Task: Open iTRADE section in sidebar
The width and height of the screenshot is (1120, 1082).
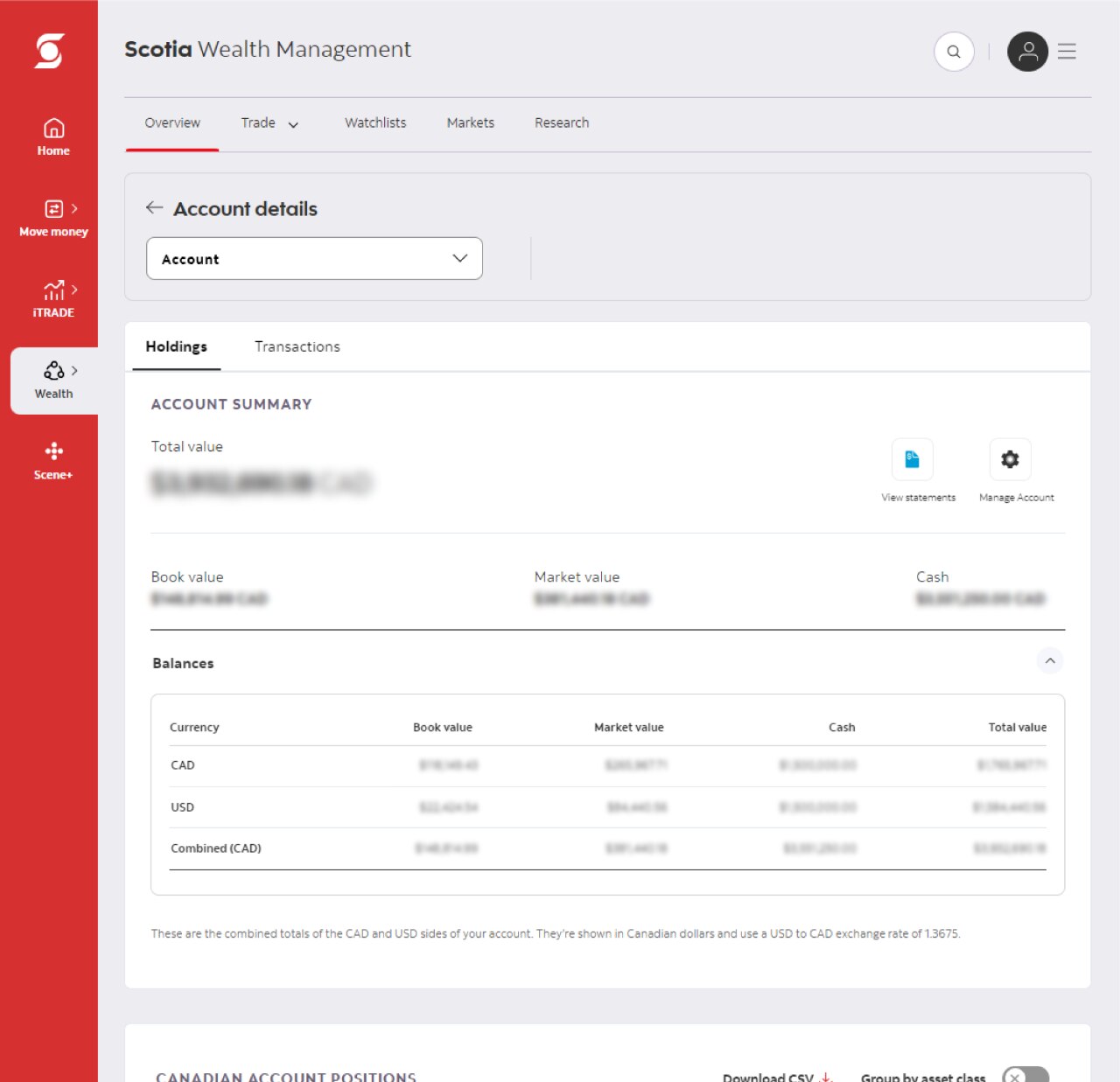Action: click(x=53, y=299)
